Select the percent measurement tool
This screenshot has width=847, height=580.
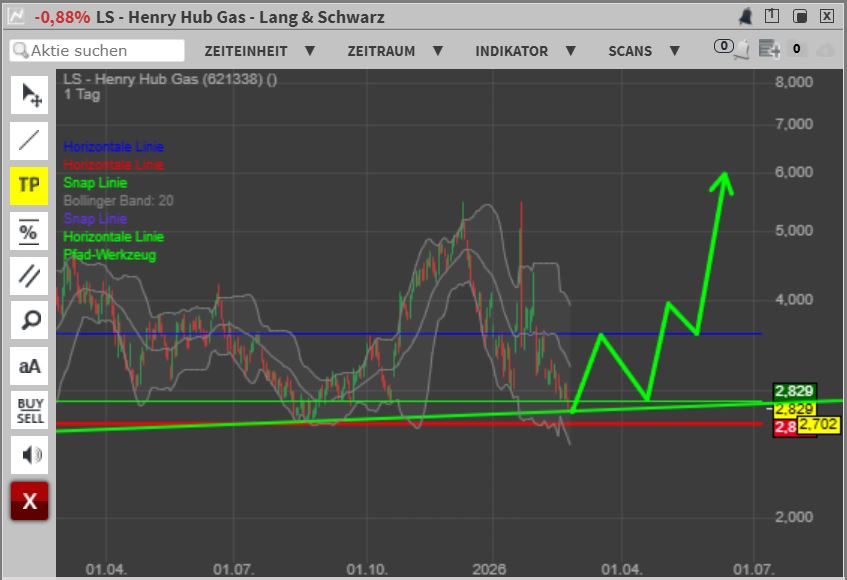(29, 231)
